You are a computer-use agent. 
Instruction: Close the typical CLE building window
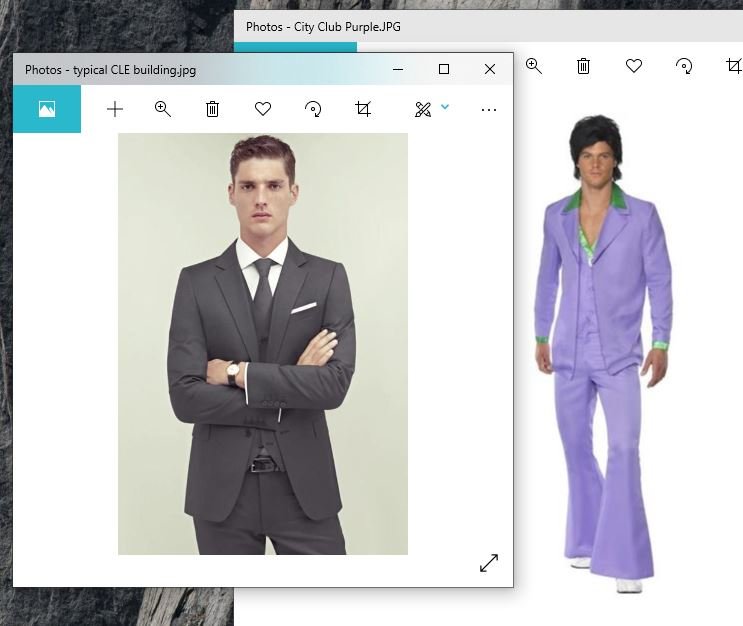point(490,69)
